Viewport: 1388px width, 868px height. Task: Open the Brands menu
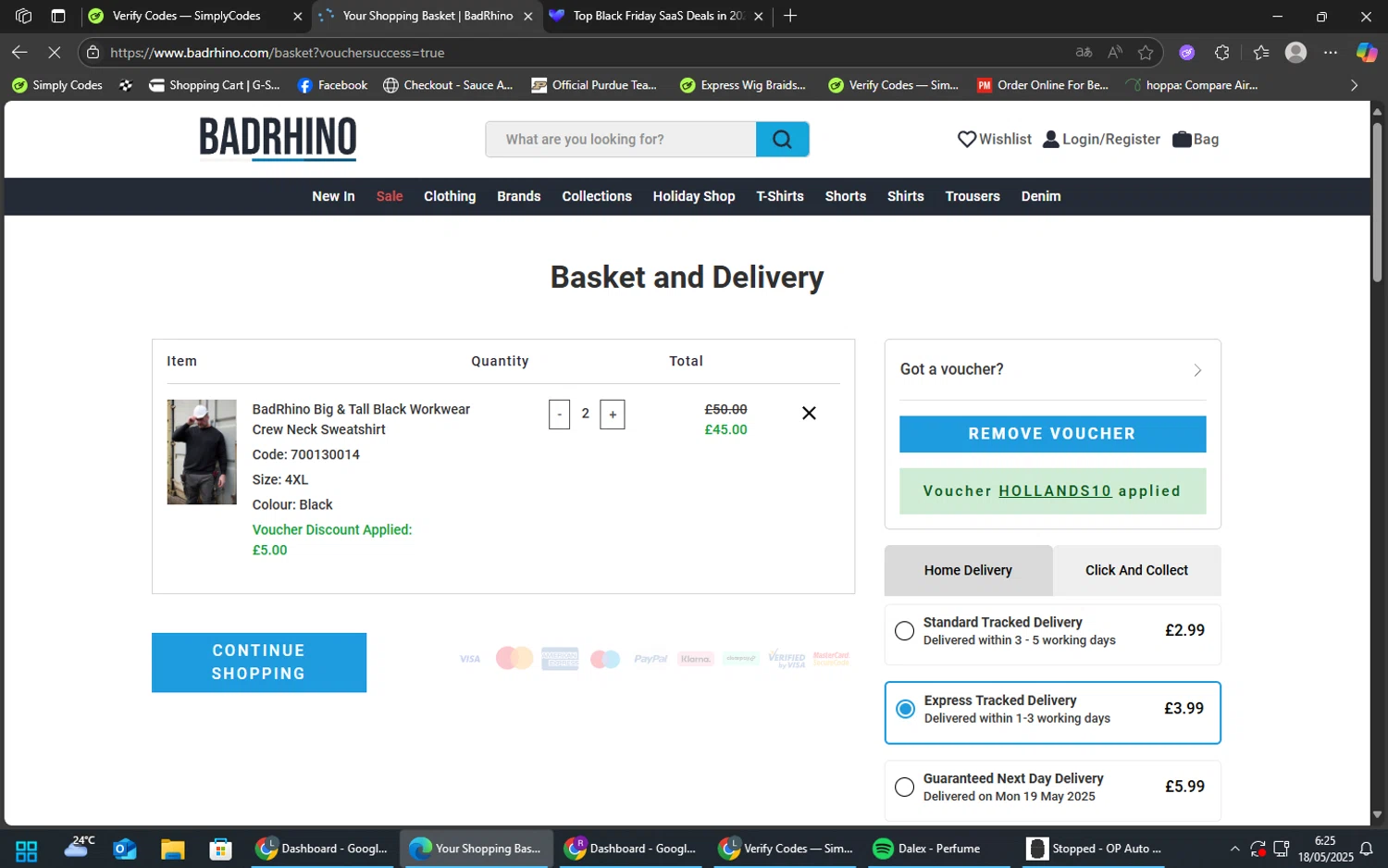click(519, 196)
